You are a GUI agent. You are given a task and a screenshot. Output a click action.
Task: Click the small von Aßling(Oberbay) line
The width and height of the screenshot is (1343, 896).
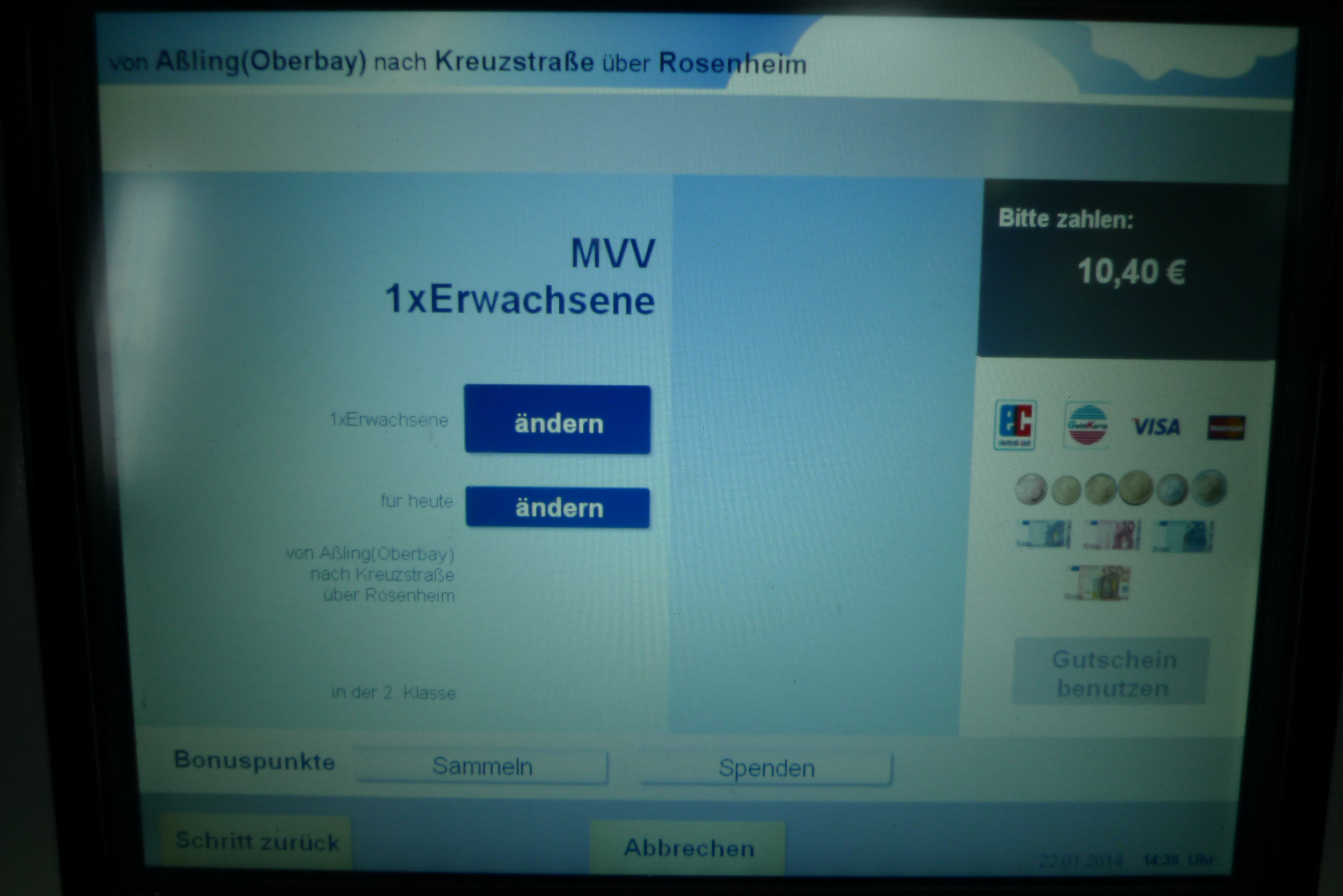370,554
